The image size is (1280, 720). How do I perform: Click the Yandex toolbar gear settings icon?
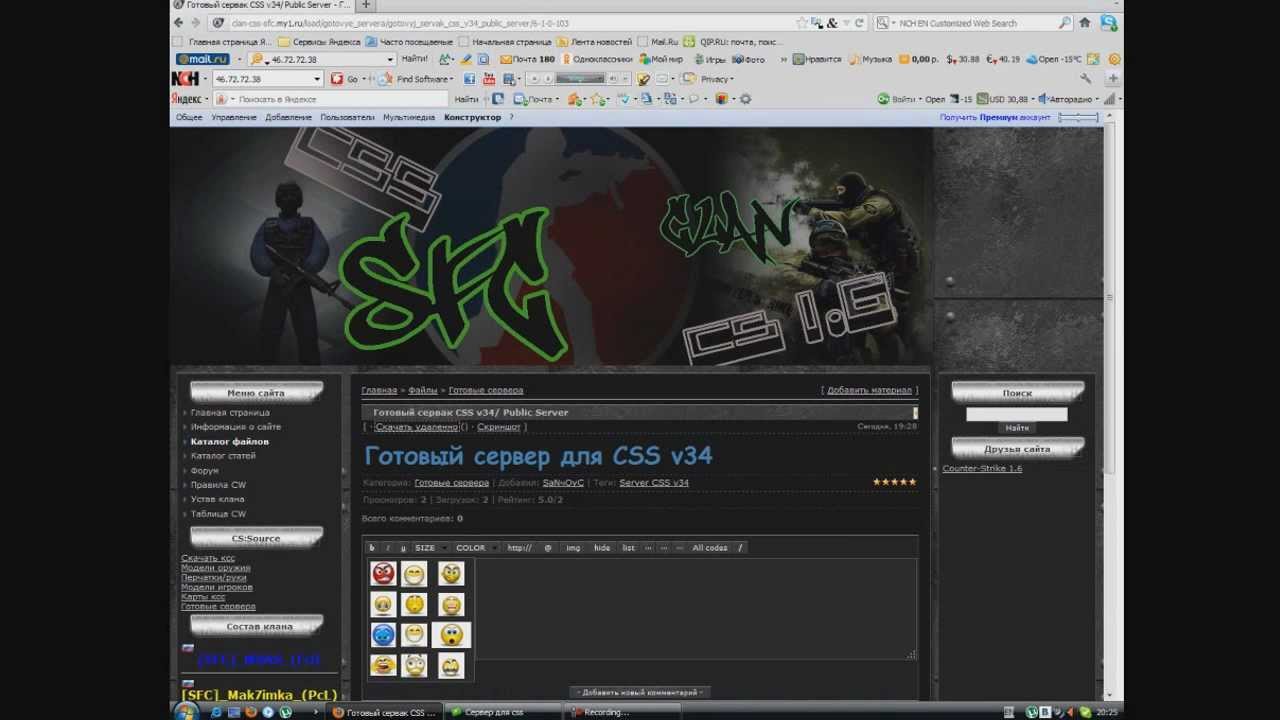(745, 99)
